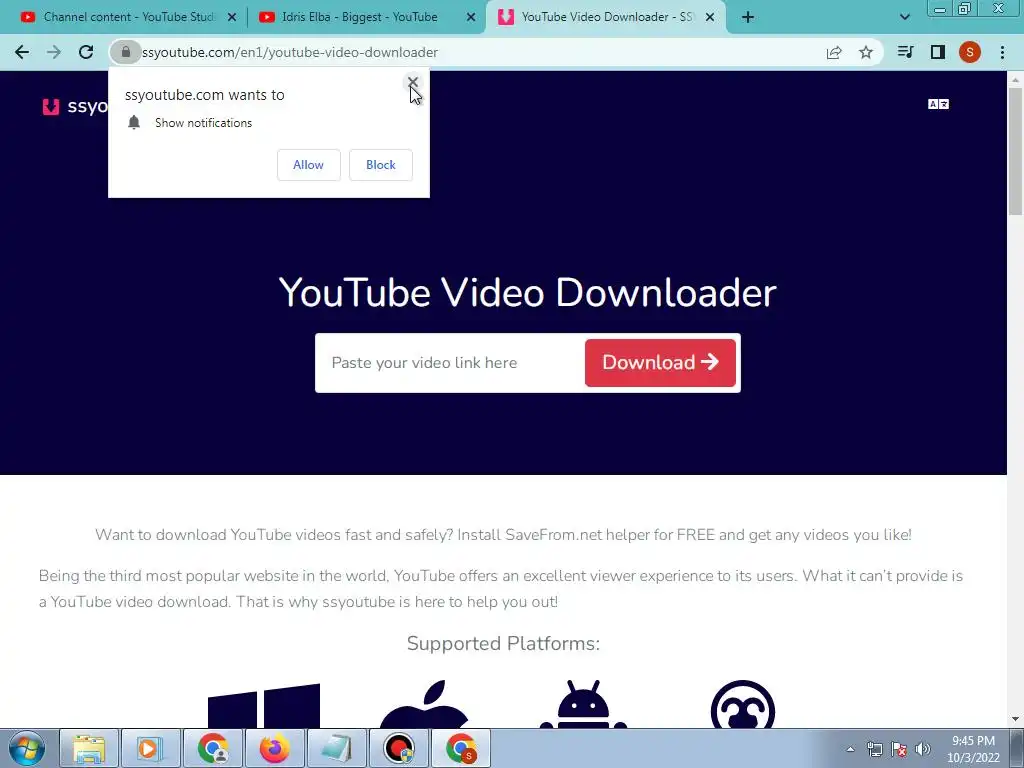Click the volume tray icon
Screen dimensions: 1024x768
923,749
